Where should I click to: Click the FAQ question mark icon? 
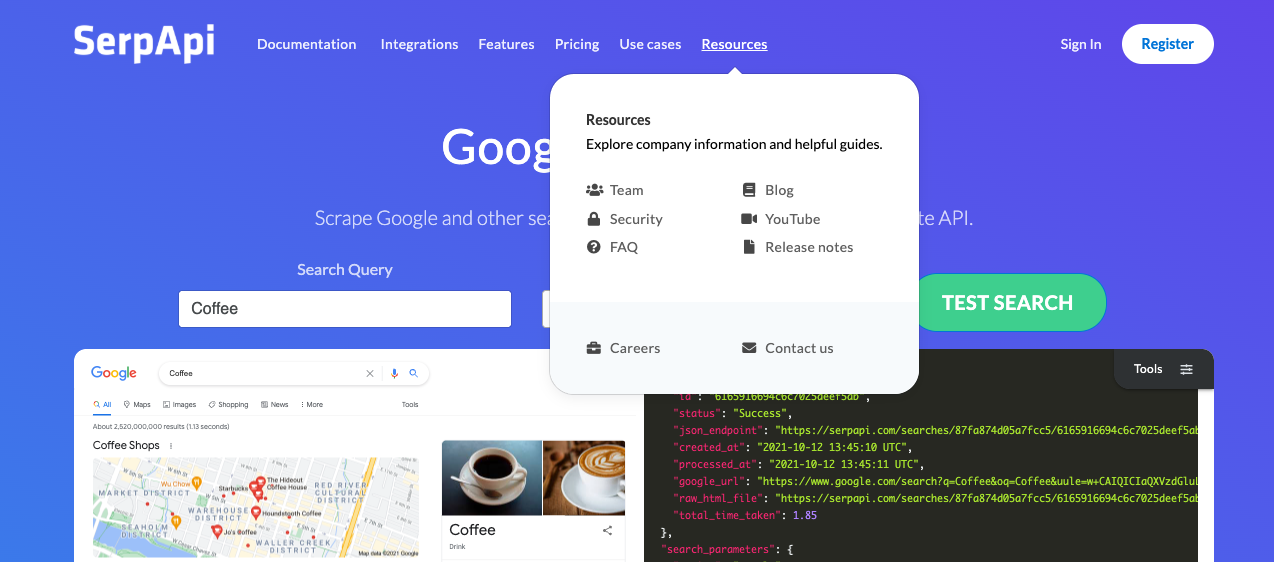click(x=594, y=247)
